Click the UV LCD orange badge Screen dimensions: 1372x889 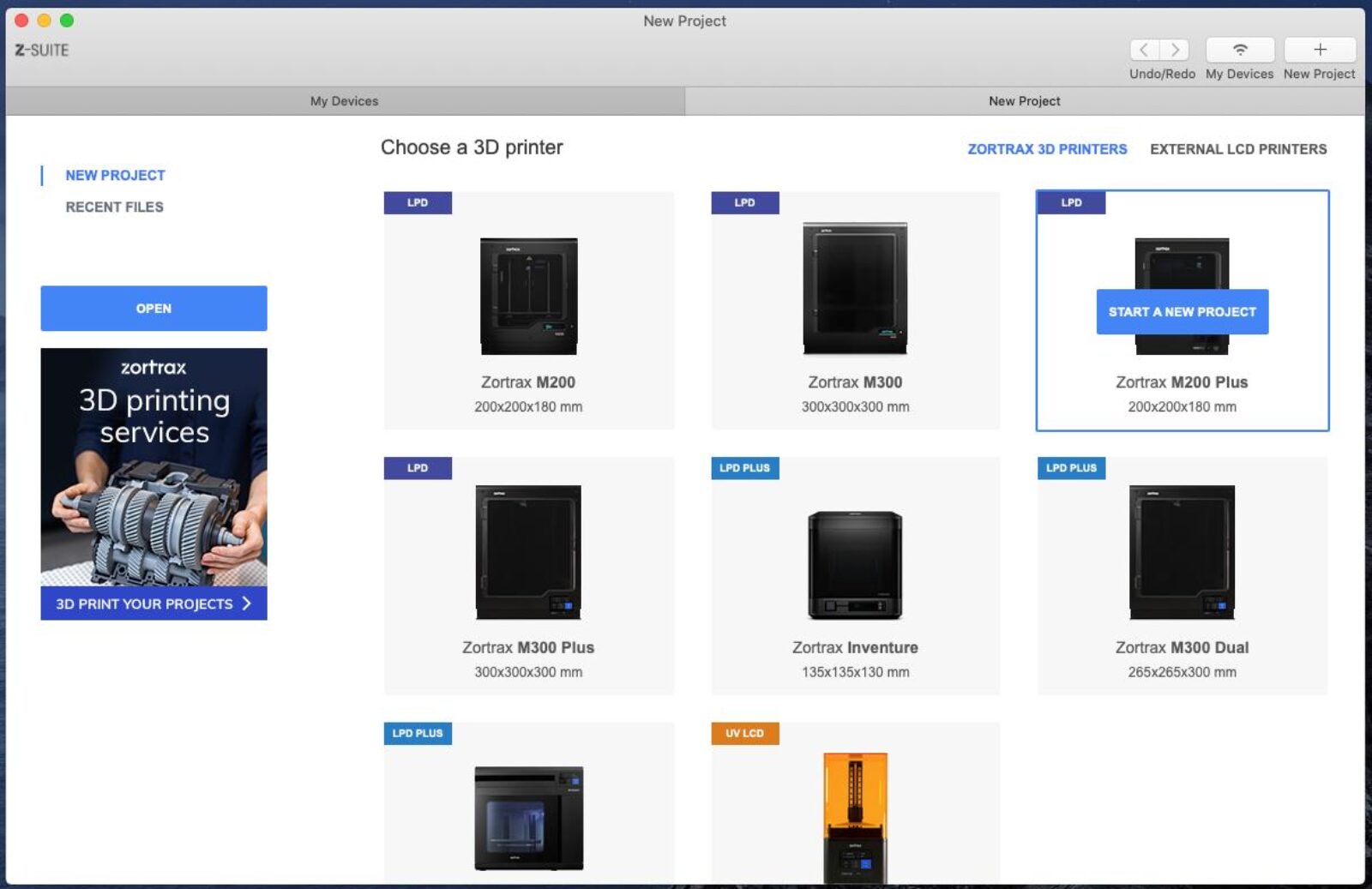[x=744, y=733]
